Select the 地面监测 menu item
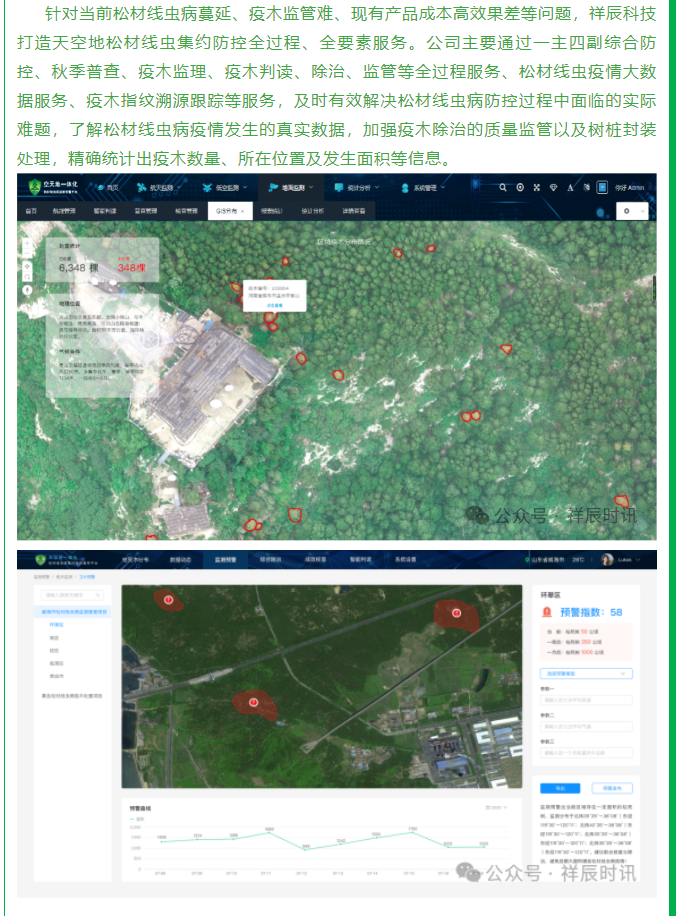Screen dimensions: 679x916 290,187
